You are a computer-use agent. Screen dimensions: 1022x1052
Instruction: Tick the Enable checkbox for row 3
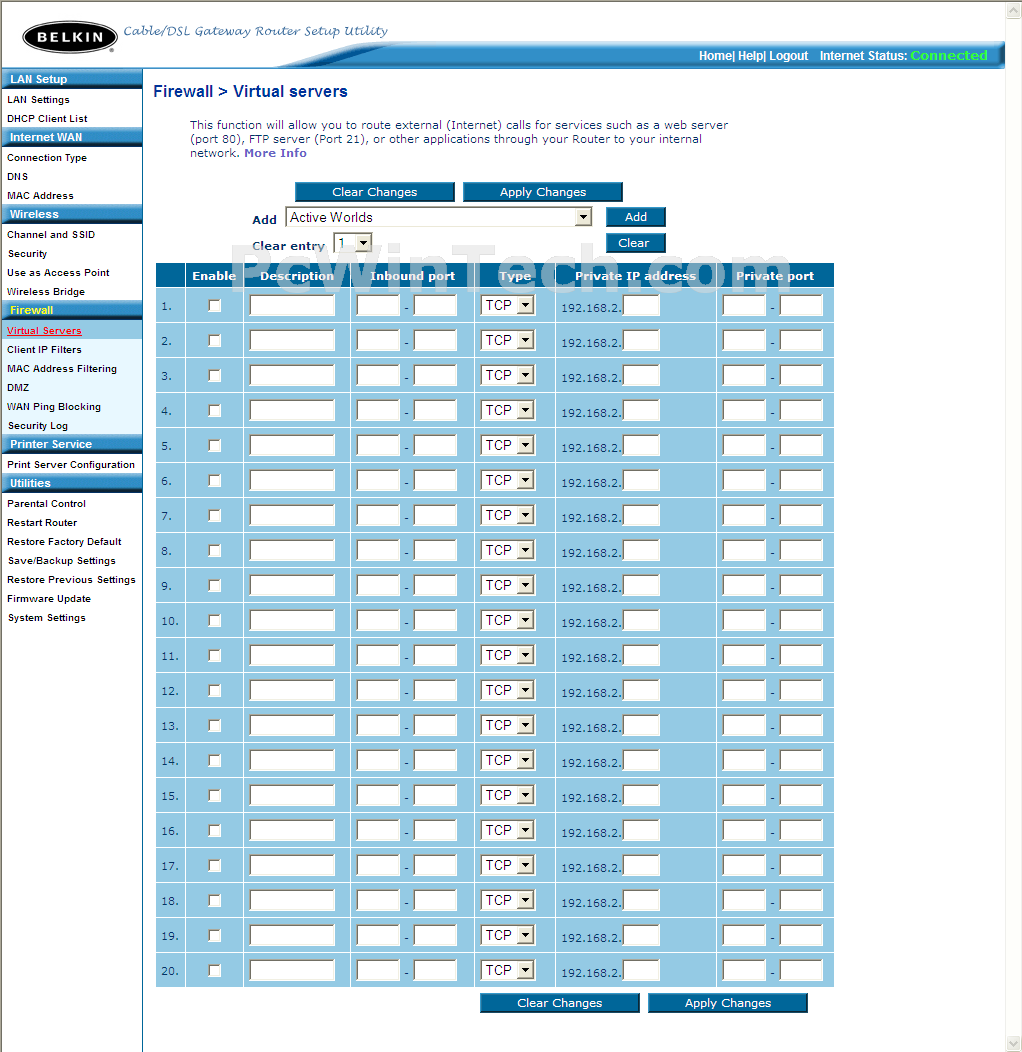point(215,376)
